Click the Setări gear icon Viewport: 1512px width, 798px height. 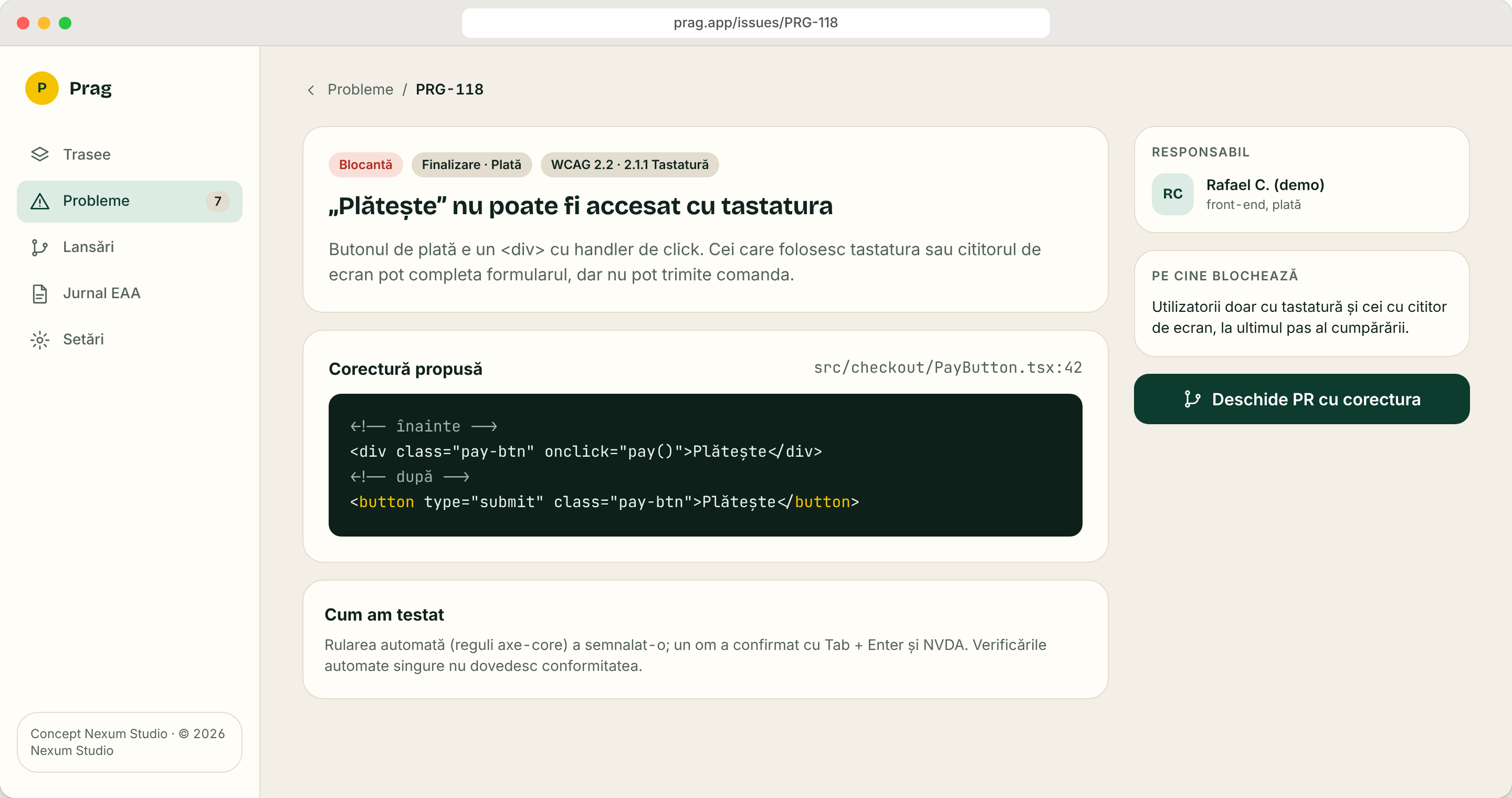coord(39,340)
